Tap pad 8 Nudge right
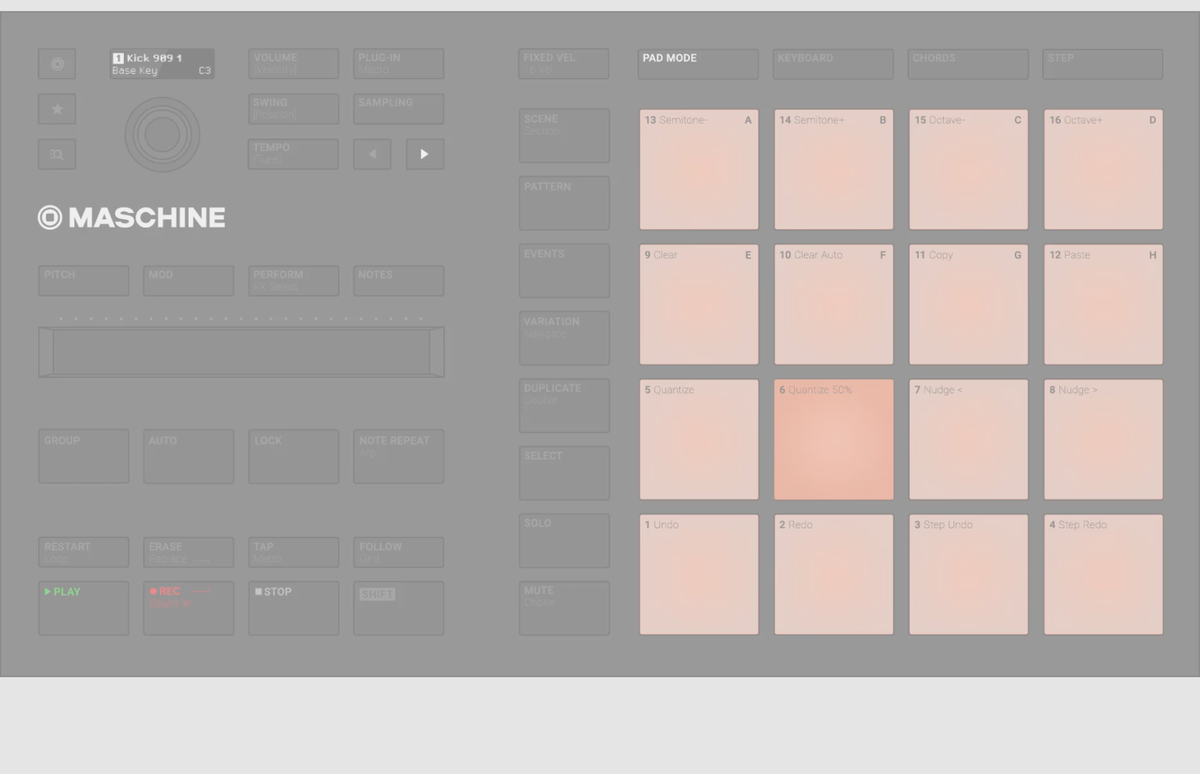Screen dimensions: 1200x774 (x=1104, y=440)
